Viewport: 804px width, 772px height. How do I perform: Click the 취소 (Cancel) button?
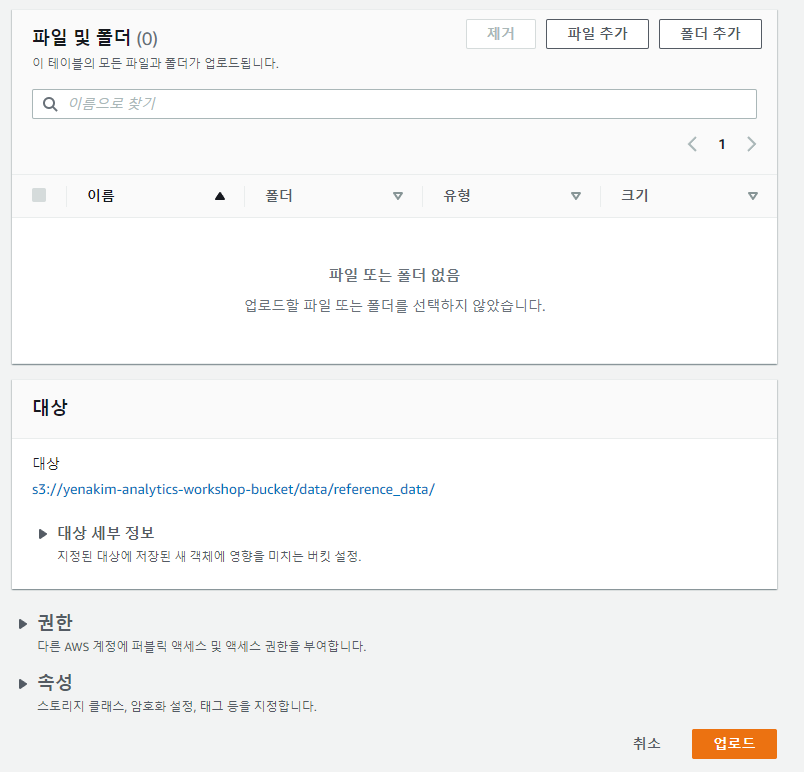pyautogui.click(x=647, y=743)
